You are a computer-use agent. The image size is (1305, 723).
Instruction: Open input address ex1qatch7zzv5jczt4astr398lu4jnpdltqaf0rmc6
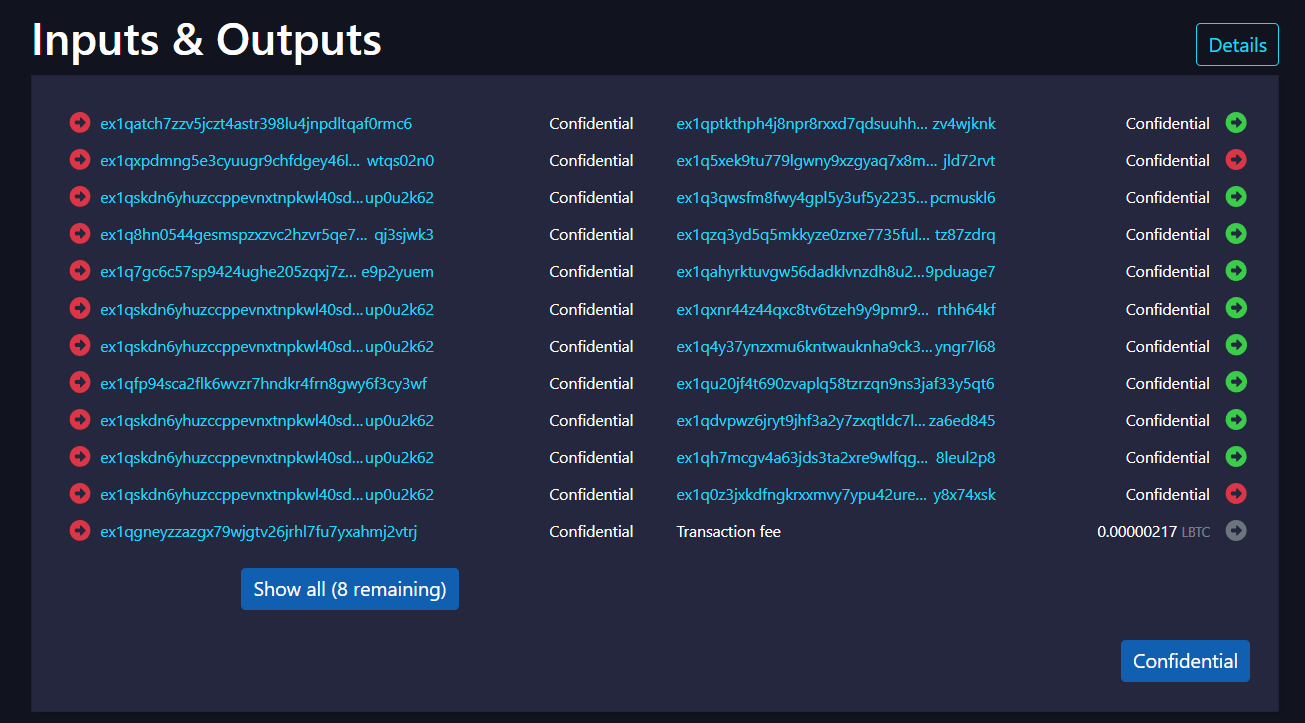(255, 123)
